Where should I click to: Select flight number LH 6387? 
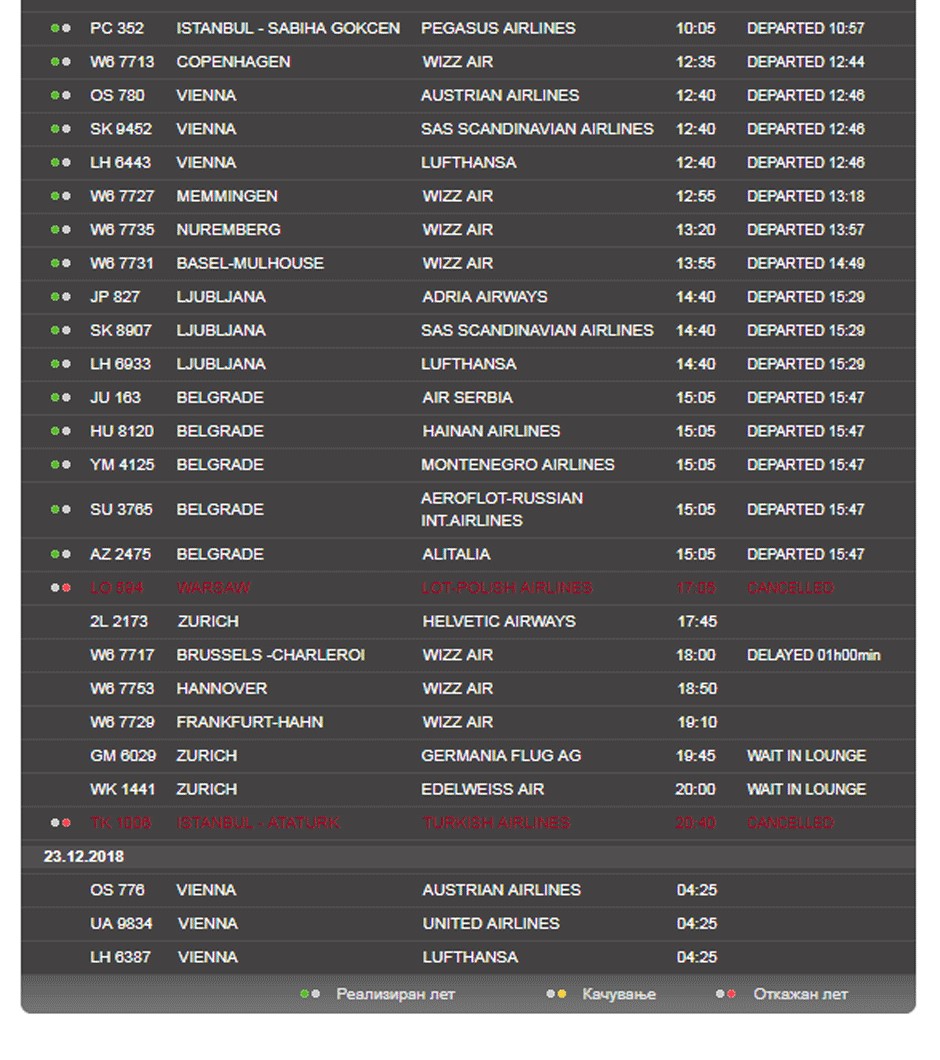(120, 957)
